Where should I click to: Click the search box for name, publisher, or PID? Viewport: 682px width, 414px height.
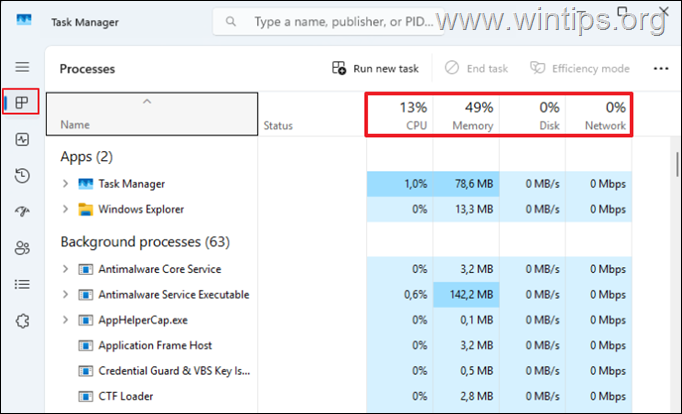click(328, 21)
